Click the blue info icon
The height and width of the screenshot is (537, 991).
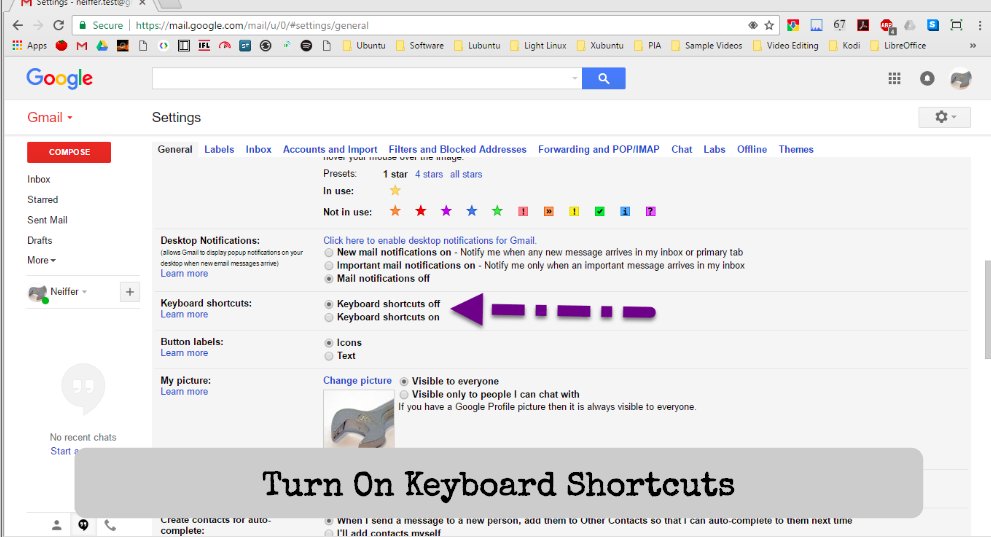tap(624, 212)
